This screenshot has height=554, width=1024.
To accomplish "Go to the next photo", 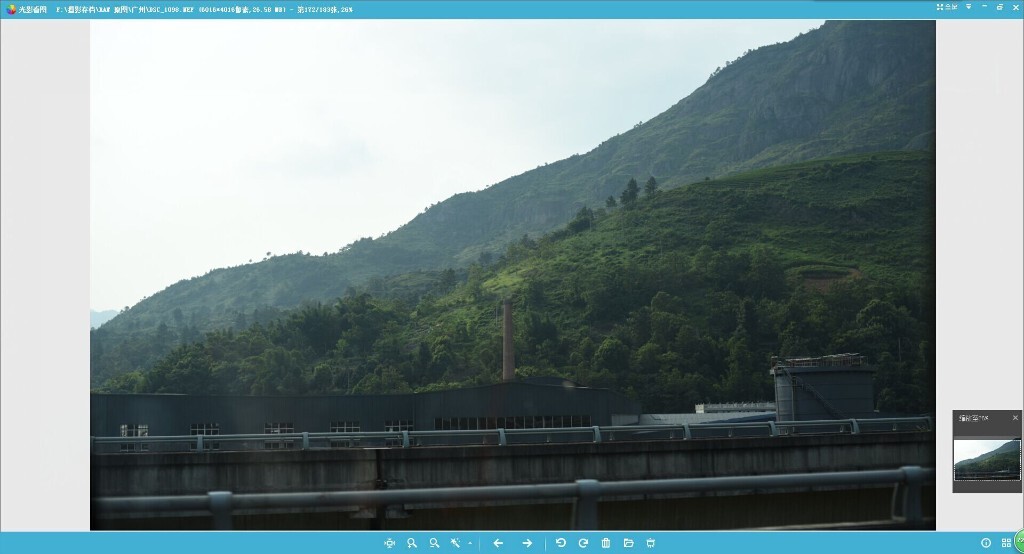I will (x=527, y=543).
